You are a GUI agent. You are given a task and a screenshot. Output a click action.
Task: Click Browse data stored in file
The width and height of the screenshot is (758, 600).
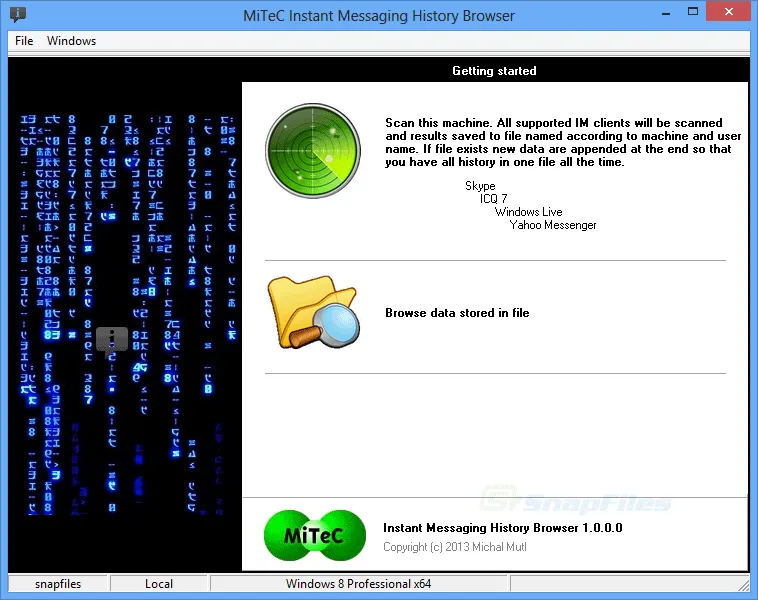coord(457,313)
